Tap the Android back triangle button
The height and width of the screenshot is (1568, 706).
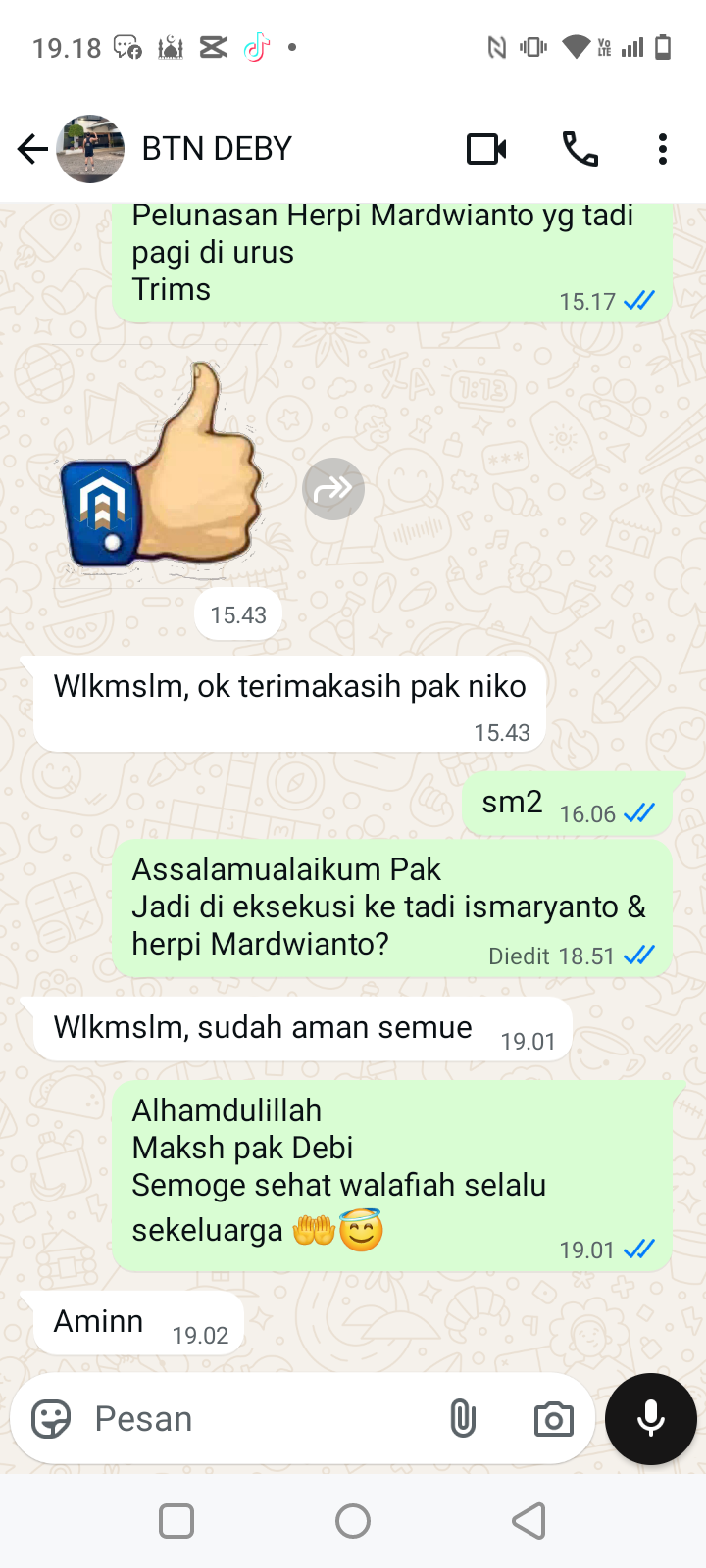529,1521
